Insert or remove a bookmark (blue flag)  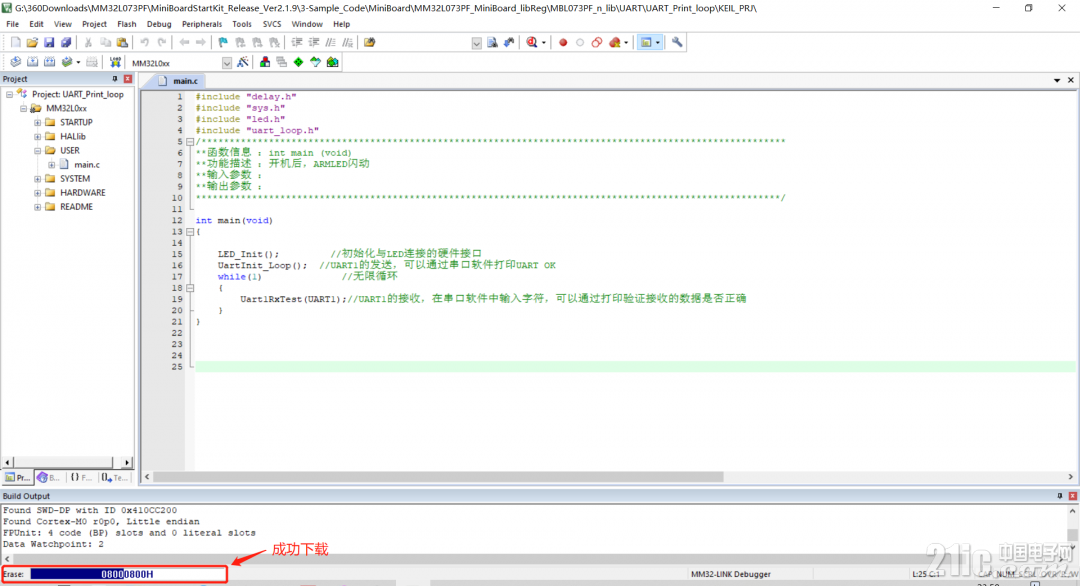(x=223, y=43)
